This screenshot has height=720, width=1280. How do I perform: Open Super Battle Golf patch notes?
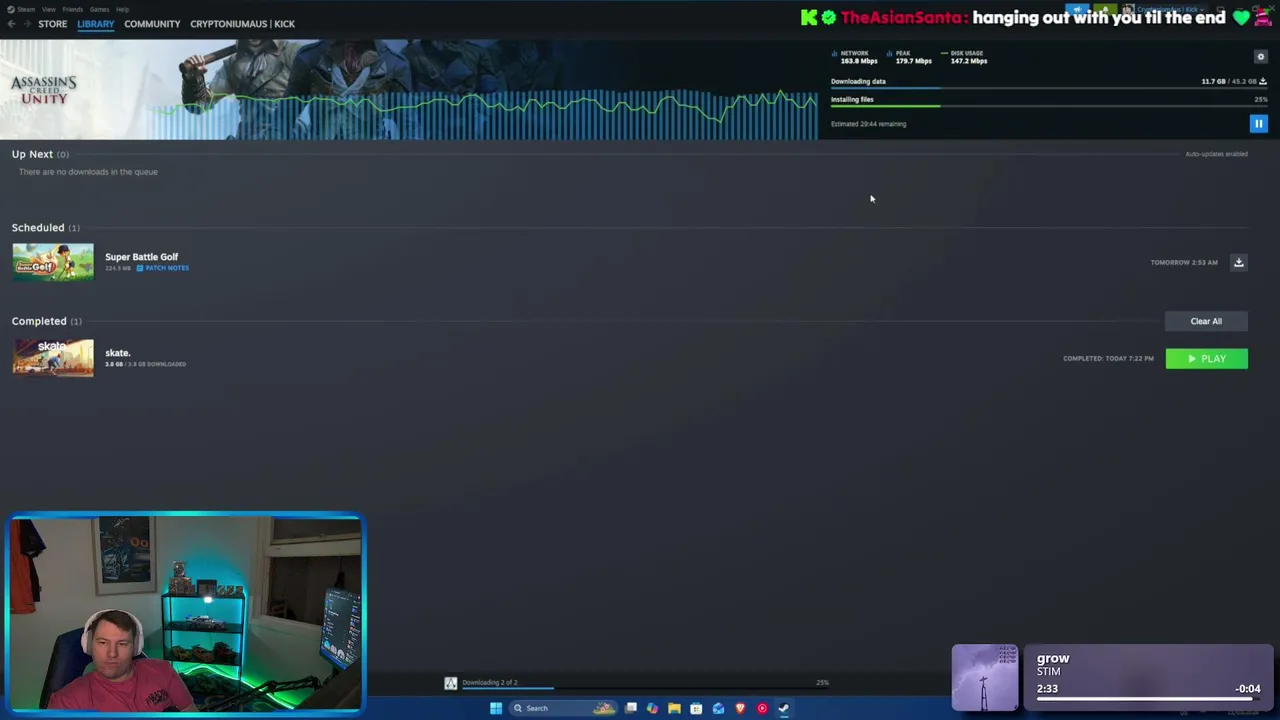click(162, 268)
